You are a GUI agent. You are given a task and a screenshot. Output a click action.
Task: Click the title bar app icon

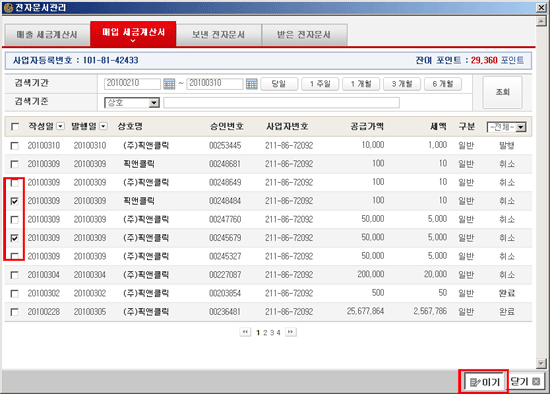coord(8,8)
